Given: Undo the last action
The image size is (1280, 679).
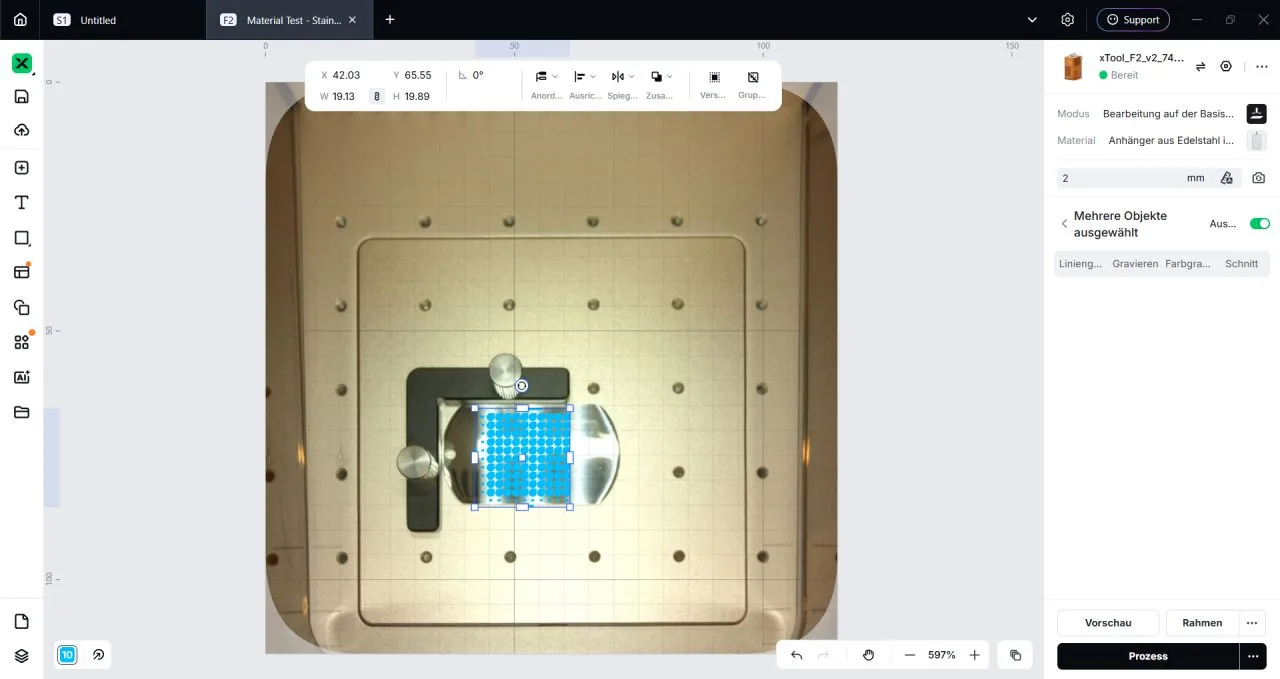Looking at the screenshot, I should point(796,655).
